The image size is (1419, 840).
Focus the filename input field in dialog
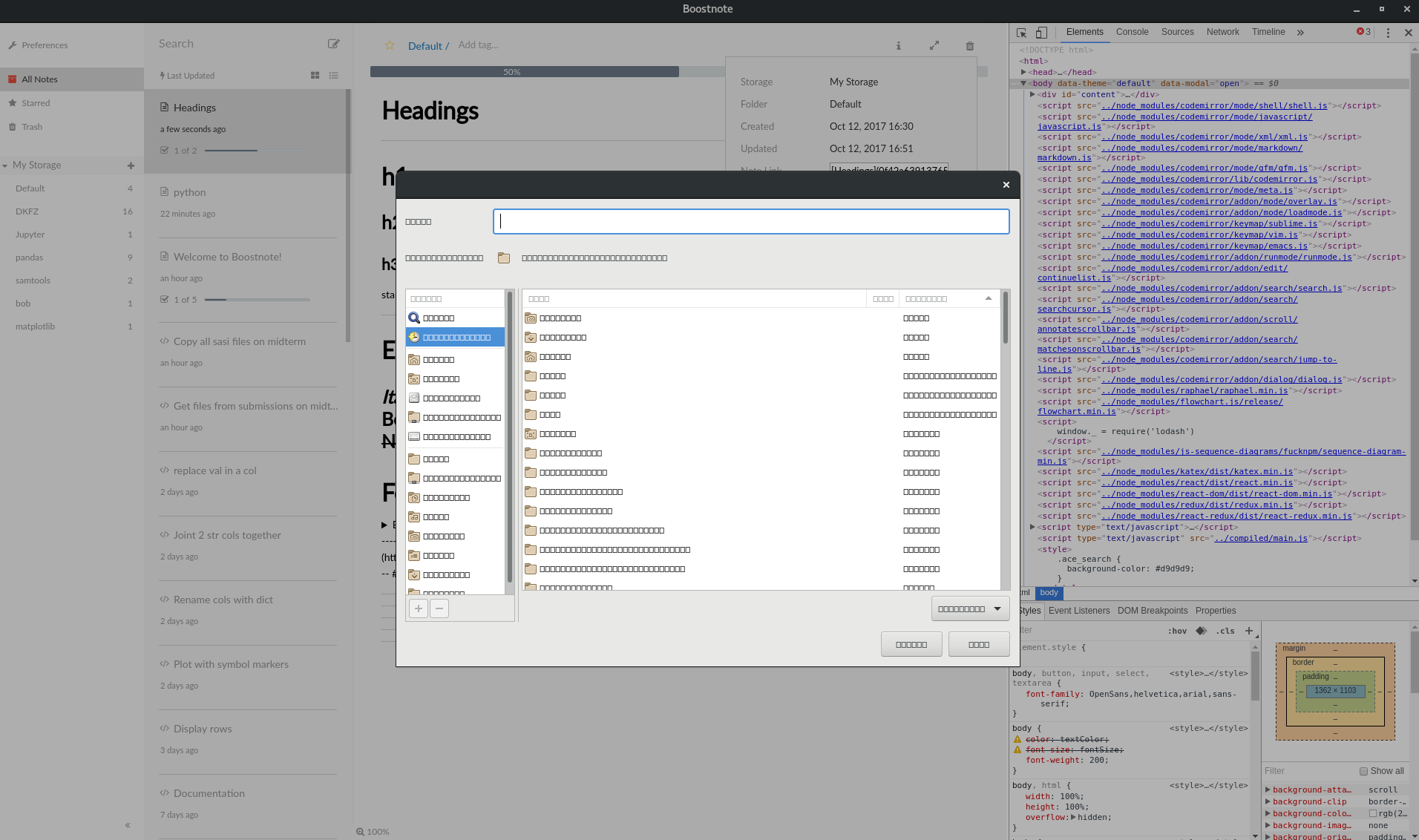click(751, 221)
